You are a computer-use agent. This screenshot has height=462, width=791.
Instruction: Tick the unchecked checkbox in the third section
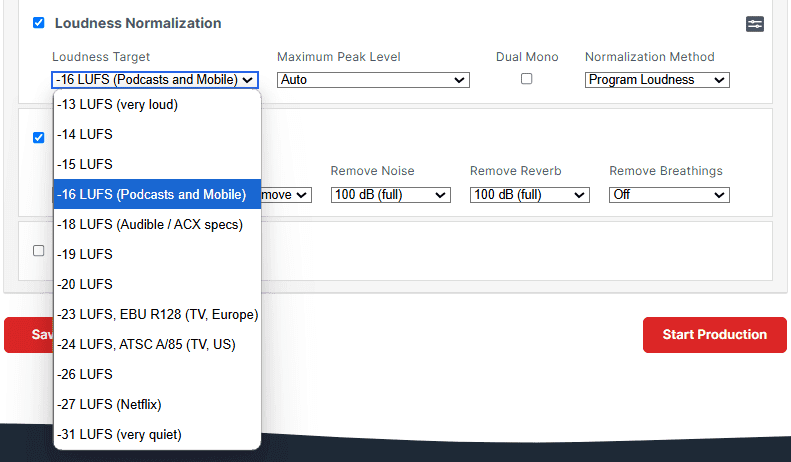click(38, 251)
